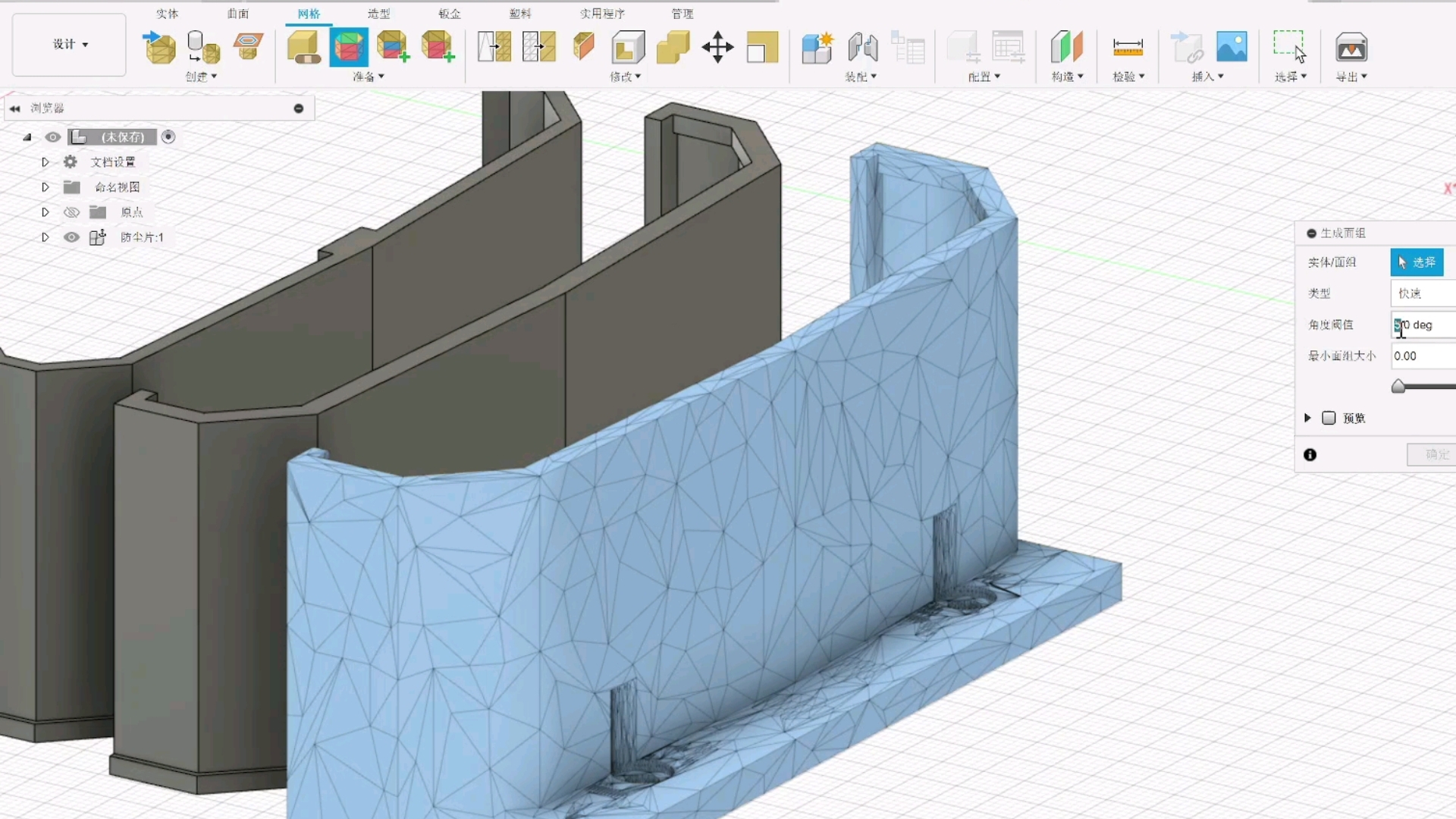Hide the 防尘片:1 mesh body
1456x819 pixels.
[71, 237]
